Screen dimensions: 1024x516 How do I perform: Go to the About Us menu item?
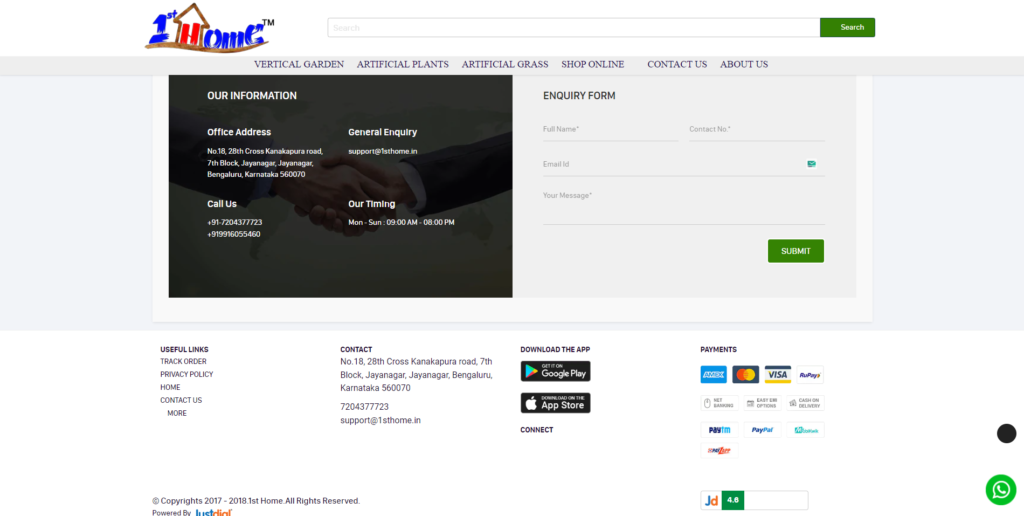744,64
